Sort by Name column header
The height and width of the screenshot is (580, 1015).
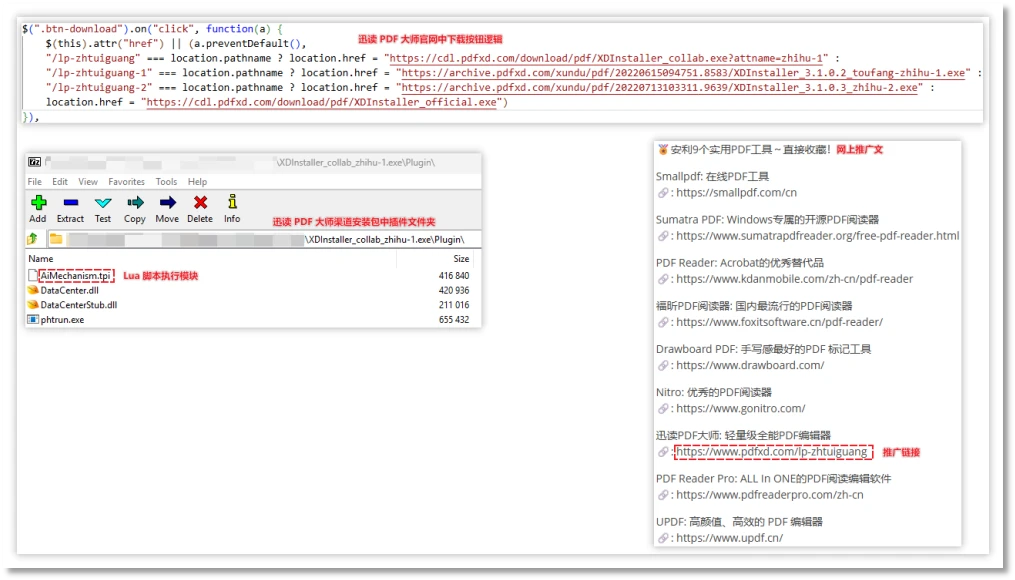click(x=41, y=258)
